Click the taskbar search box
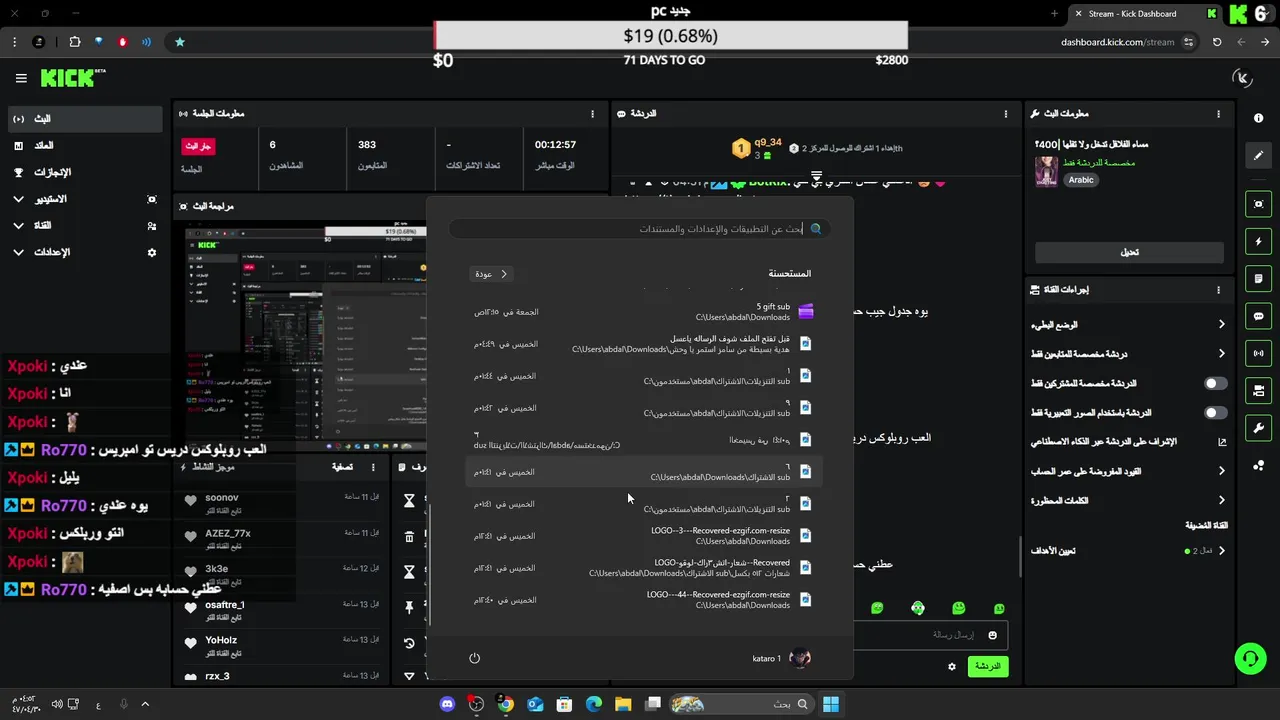1280x720 pixels. pos(741,704)
